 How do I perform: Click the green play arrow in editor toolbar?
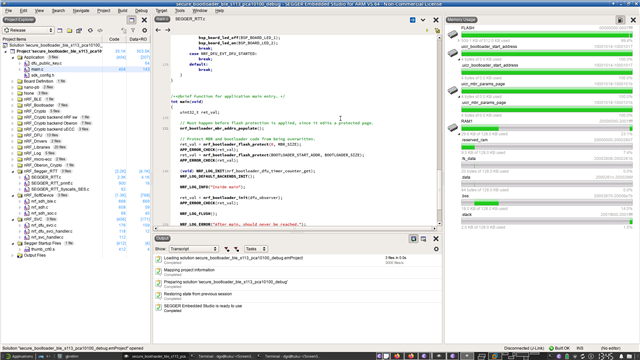(x=427, y=30)
